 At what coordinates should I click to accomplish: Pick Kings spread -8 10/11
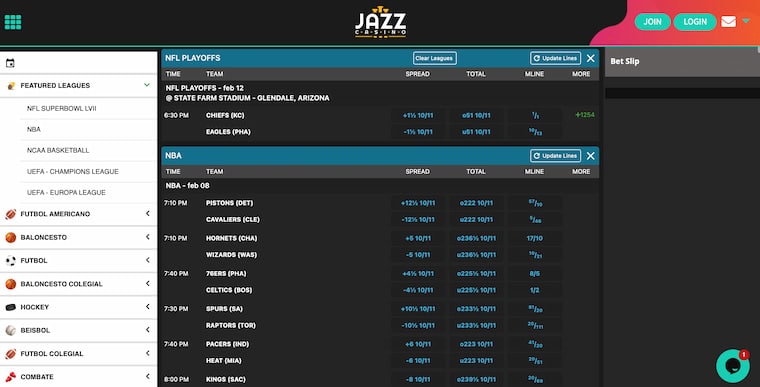tap(418, 380)
